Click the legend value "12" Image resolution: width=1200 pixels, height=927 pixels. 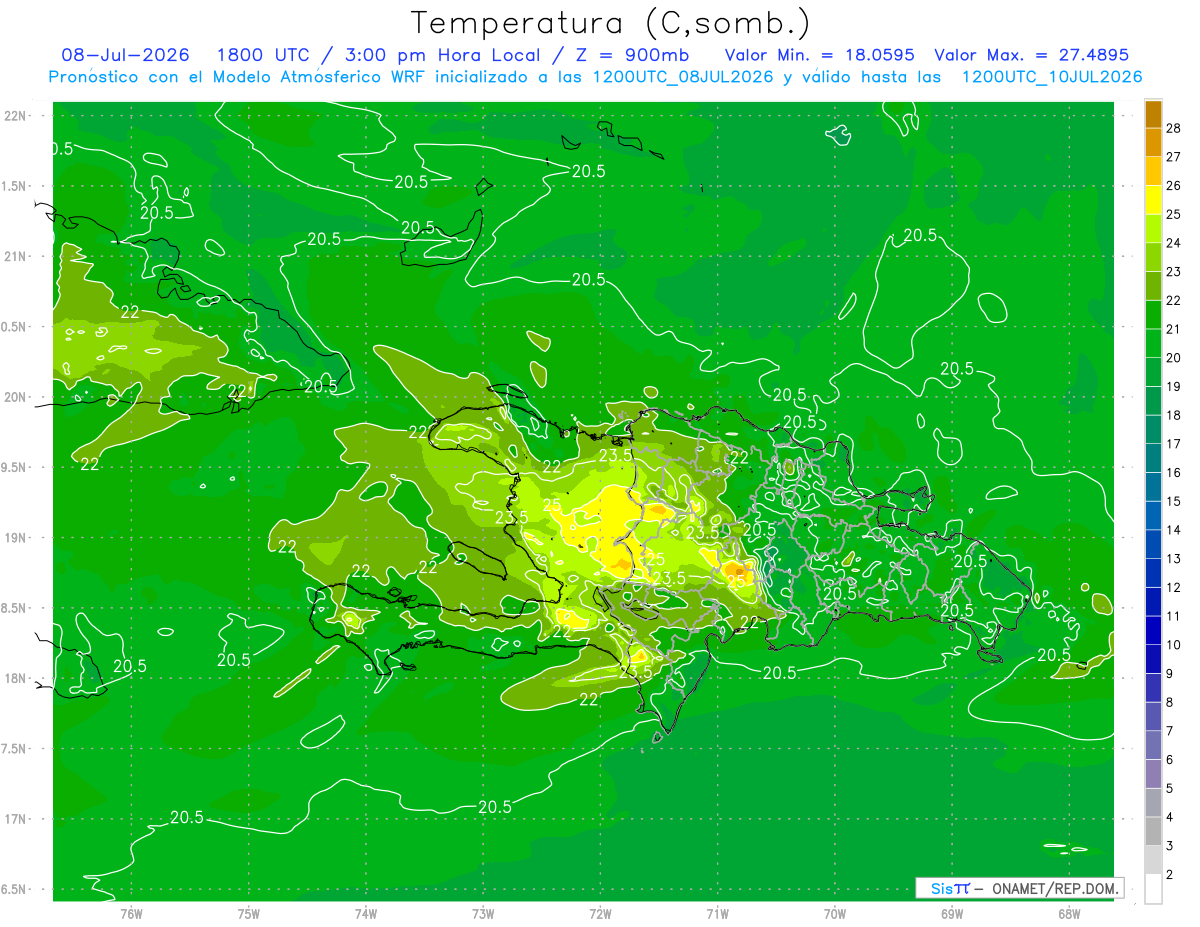point(1174,587)
